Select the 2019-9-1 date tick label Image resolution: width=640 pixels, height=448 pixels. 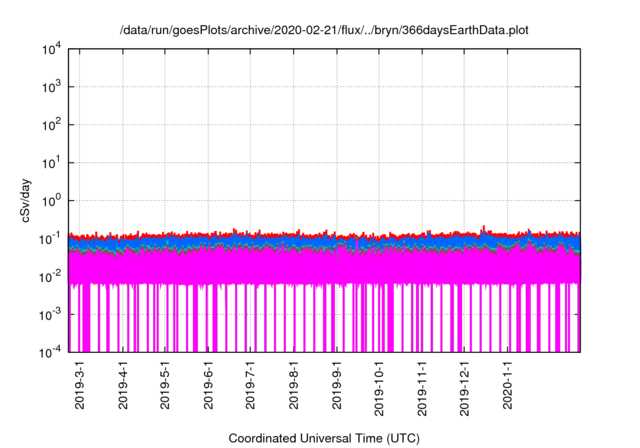(x=337, y=387)
